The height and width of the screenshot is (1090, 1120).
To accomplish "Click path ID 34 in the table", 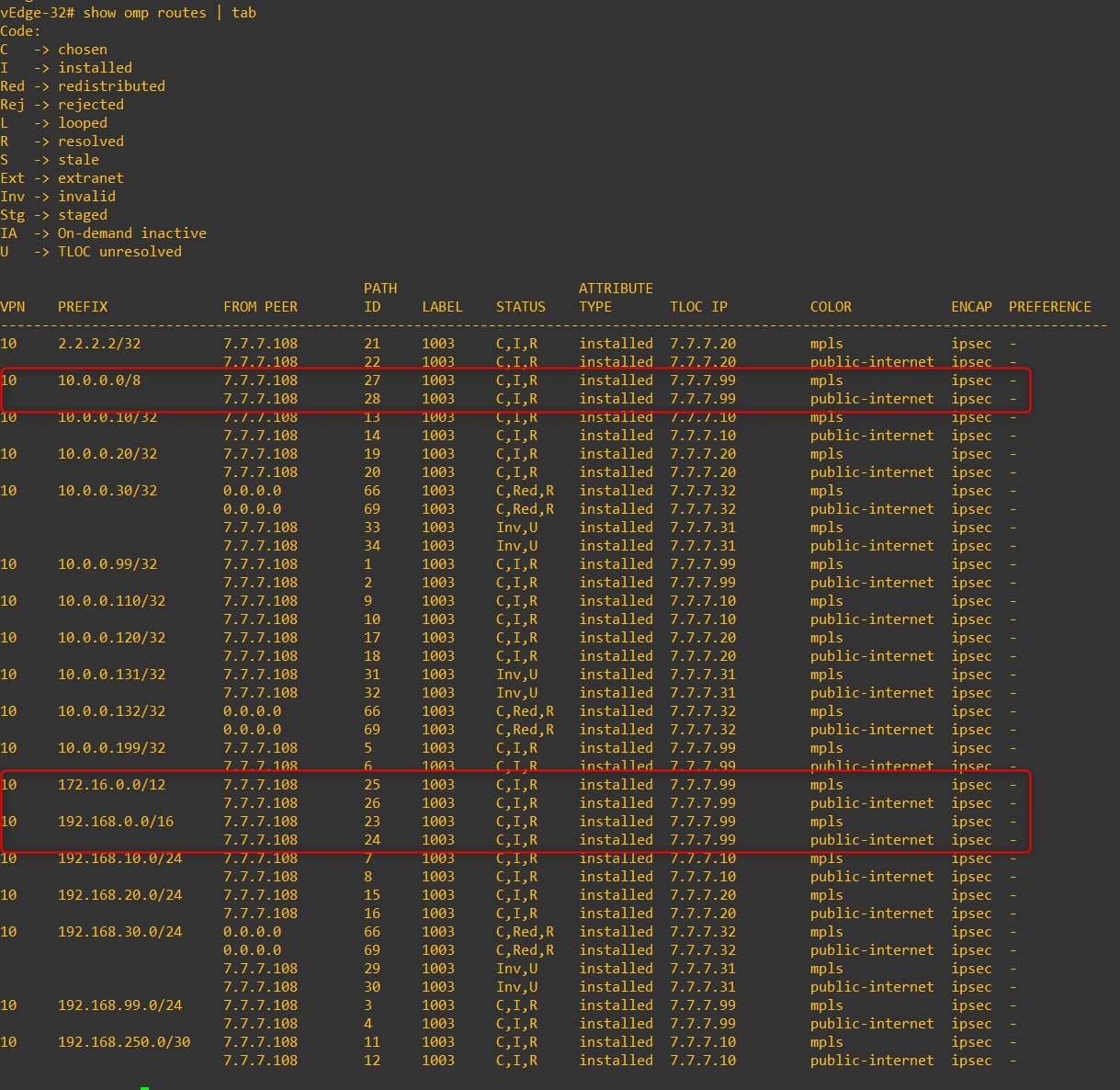I will pyautogui.click(x=372, y=546).
